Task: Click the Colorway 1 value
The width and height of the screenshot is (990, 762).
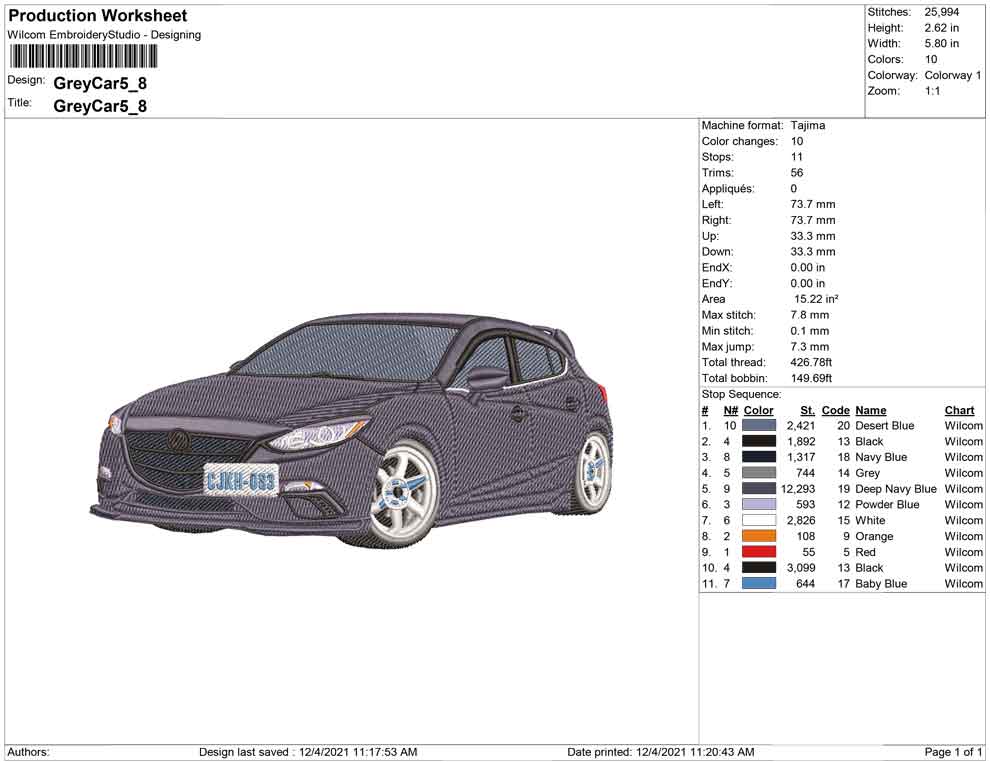Action: point(952,75)
